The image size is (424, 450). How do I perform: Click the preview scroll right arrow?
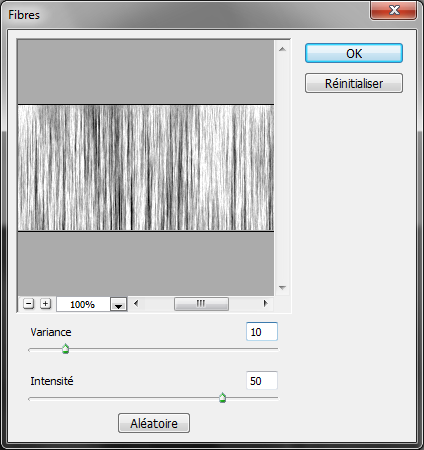(265, 303)
